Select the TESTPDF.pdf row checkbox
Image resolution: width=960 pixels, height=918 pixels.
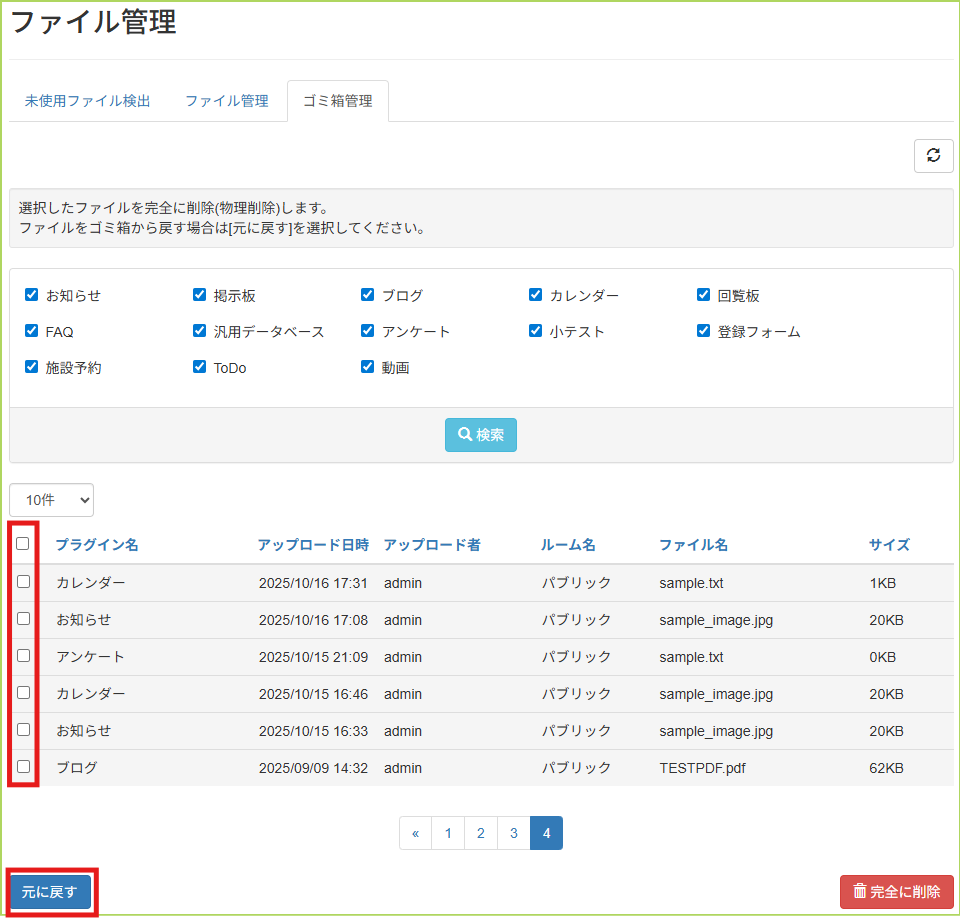[24, 767]
